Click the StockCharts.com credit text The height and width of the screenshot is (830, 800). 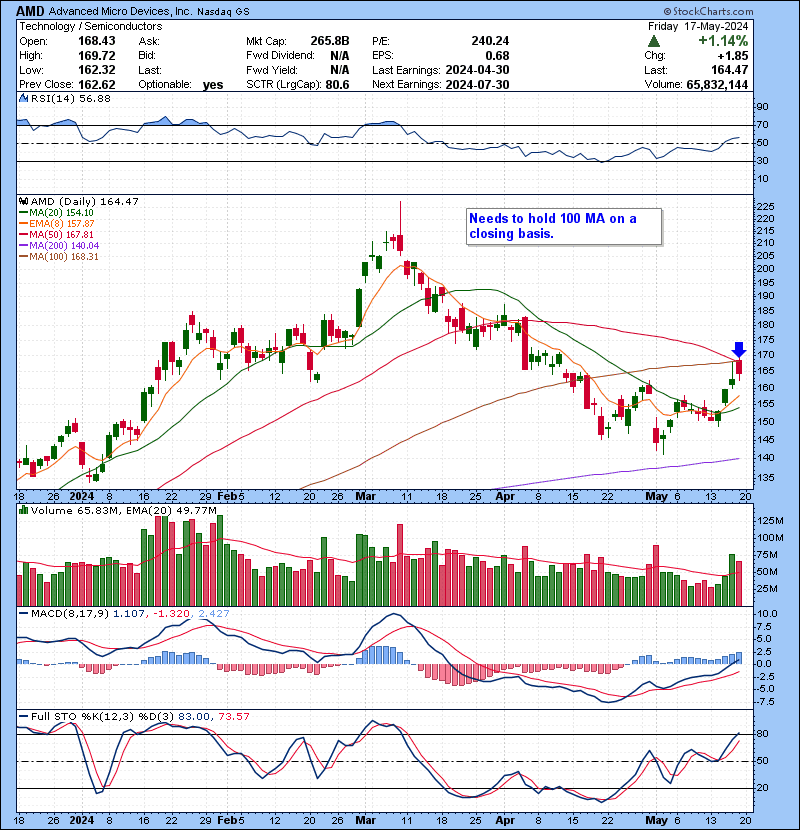(708, 11)
